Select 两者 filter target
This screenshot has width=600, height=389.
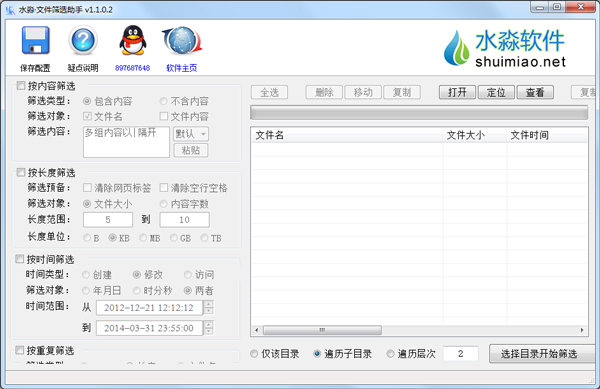[x=188, y=291]
